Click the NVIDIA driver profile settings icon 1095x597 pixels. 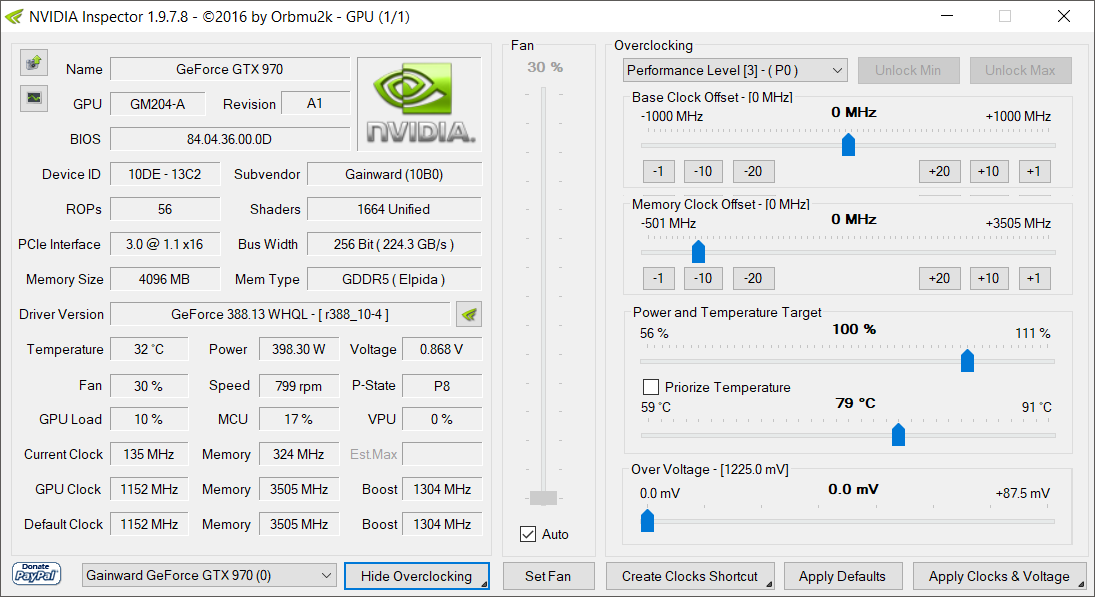(469, 314)
